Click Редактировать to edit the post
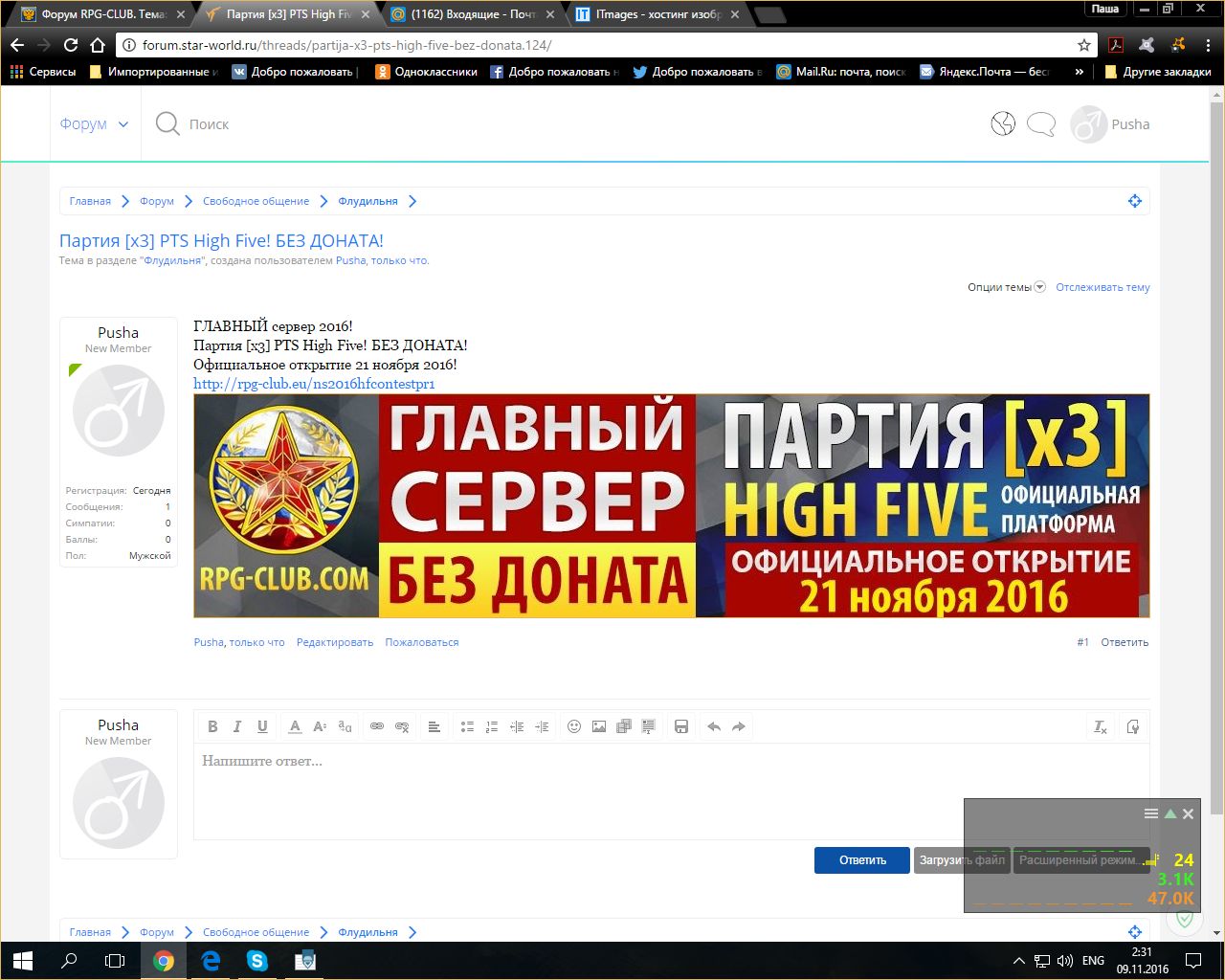 (x=335, y=642)
